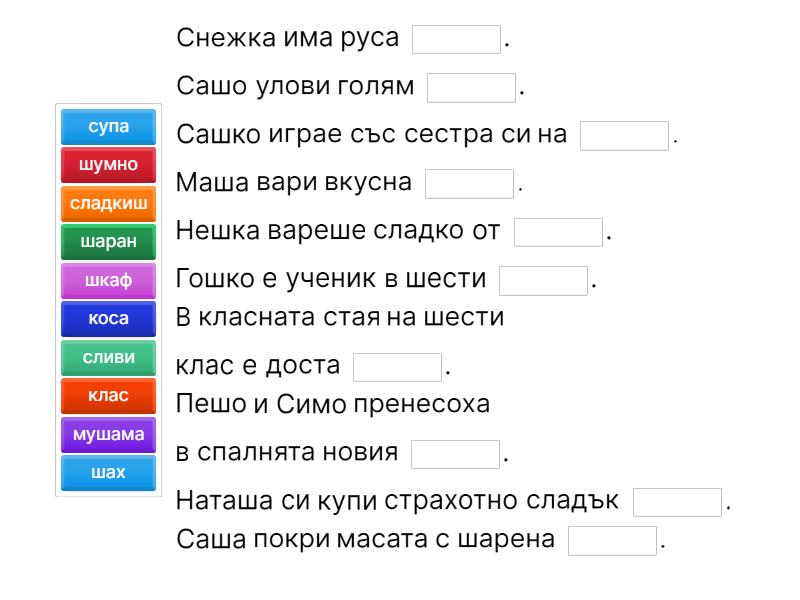Pick the orange 'сладкиш' word tile
This screenshot has width=800, height=600.
[108, 203]
